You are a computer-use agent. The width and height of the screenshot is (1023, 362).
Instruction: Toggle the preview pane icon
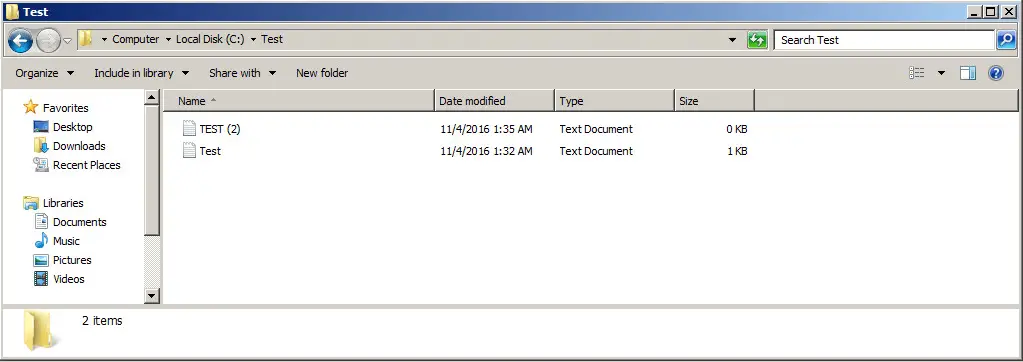pyautogui.click(x=968, y=73)
